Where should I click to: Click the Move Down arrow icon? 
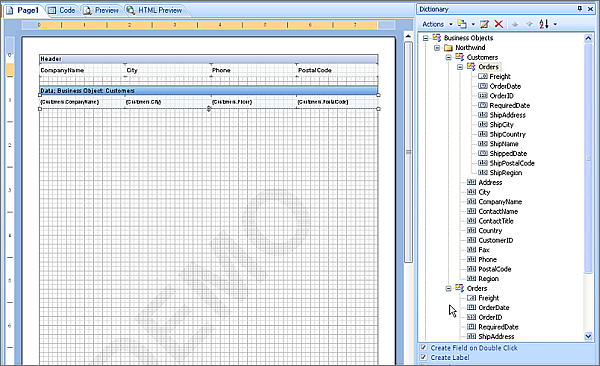[x=529, y=24]
